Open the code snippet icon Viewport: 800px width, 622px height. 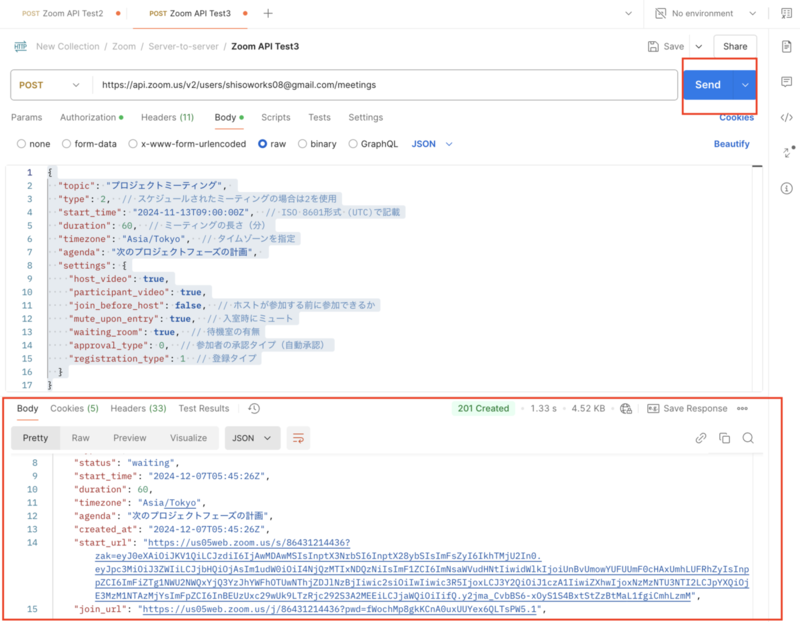[786, 117]
